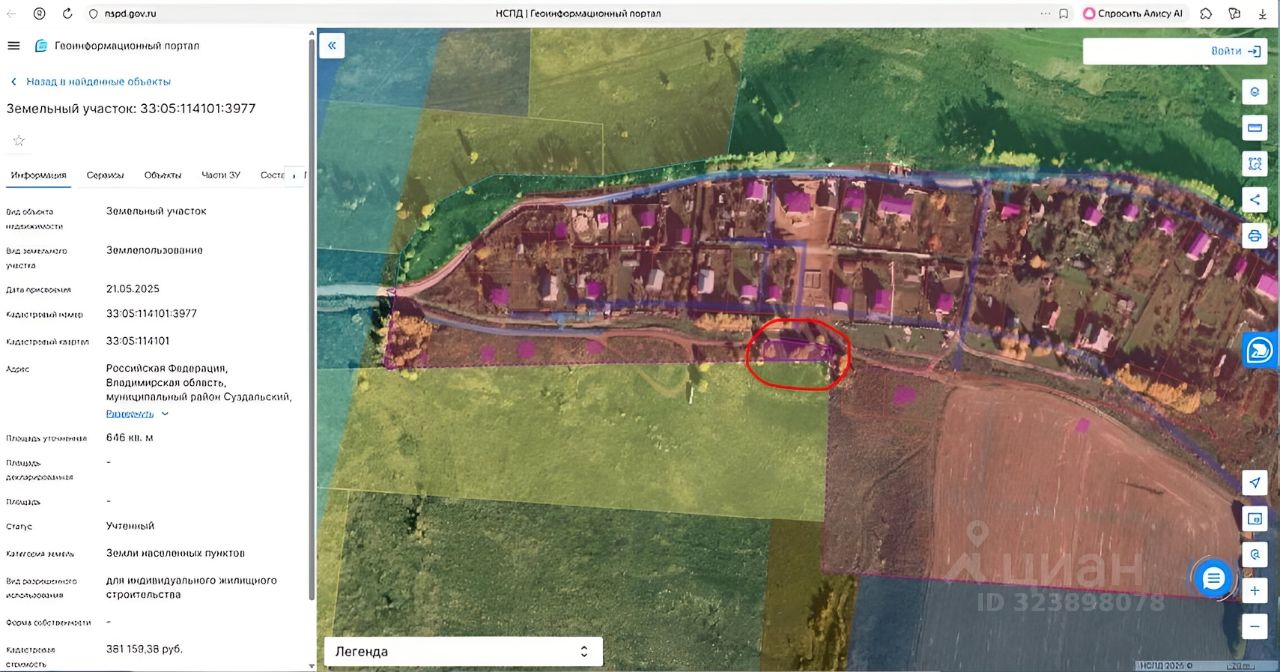Share the current map view

1254,199
